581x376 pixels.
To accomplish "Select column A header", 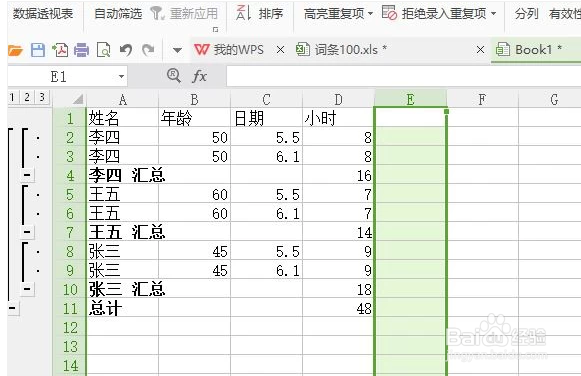I will [x=122, y=99].
